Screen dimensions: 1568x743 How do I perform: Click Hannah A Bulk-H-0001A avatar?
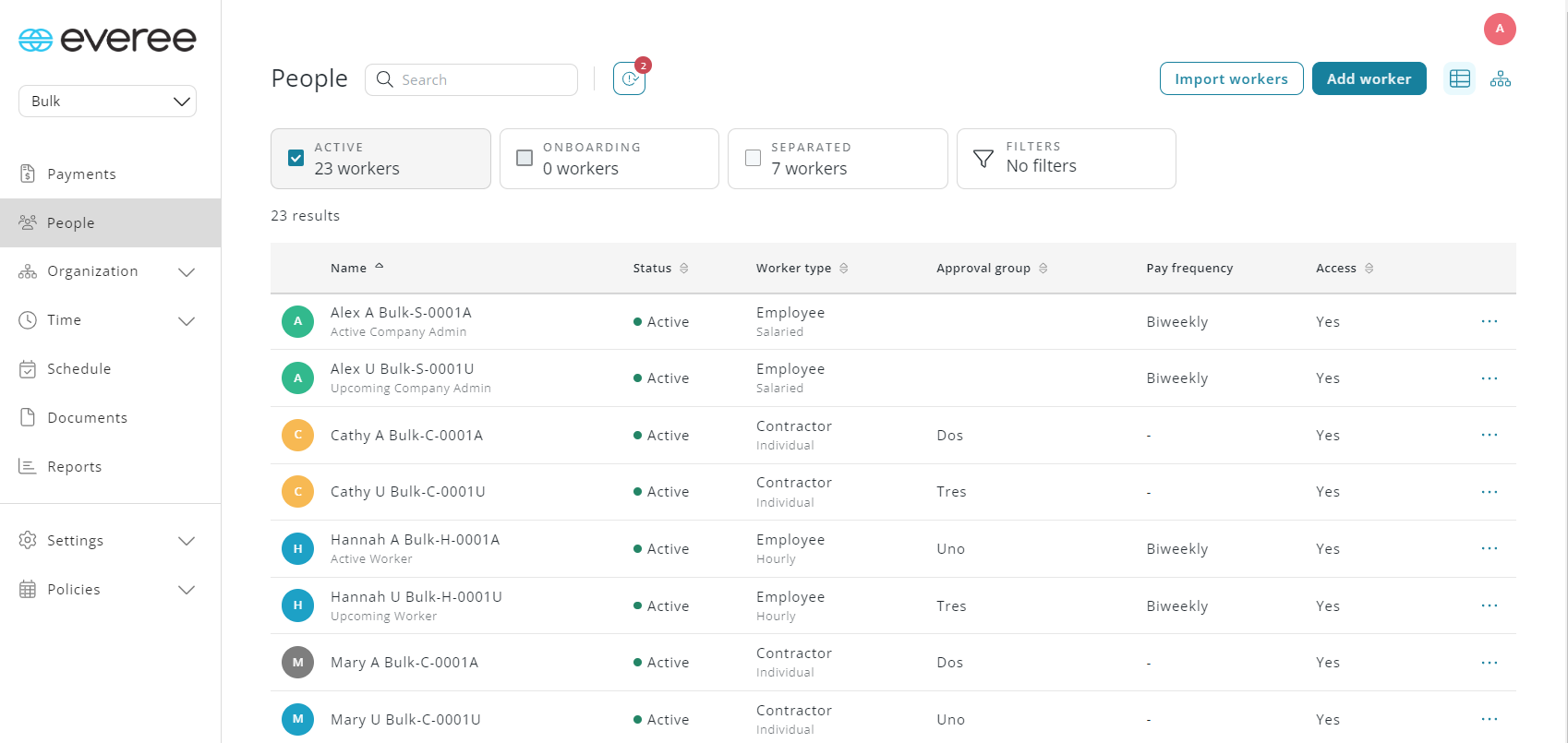(x=297, y=548)
